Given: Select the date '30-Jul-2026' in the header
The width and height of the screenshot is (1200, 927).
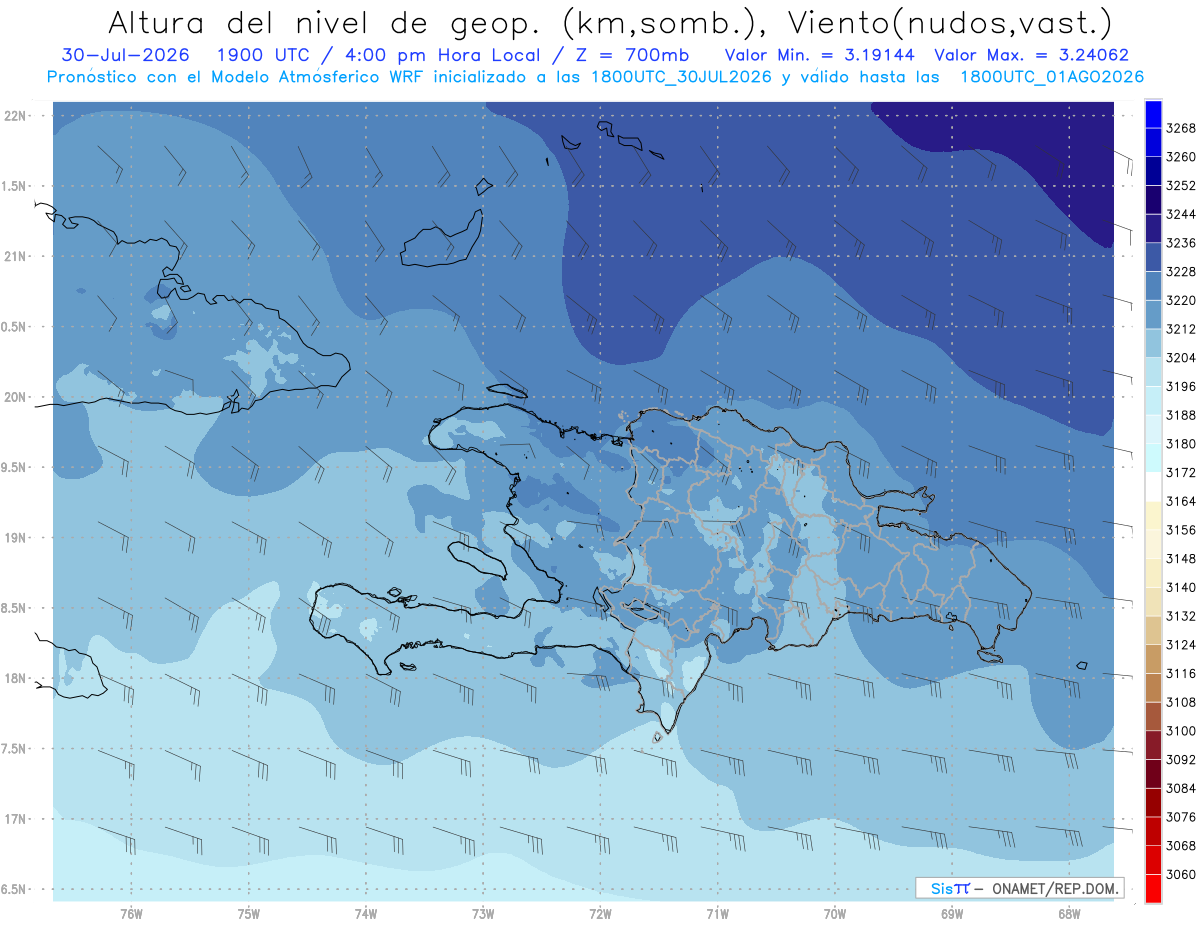Looking at the screenshot, I should pyautogui.click(x=125, y=55).
